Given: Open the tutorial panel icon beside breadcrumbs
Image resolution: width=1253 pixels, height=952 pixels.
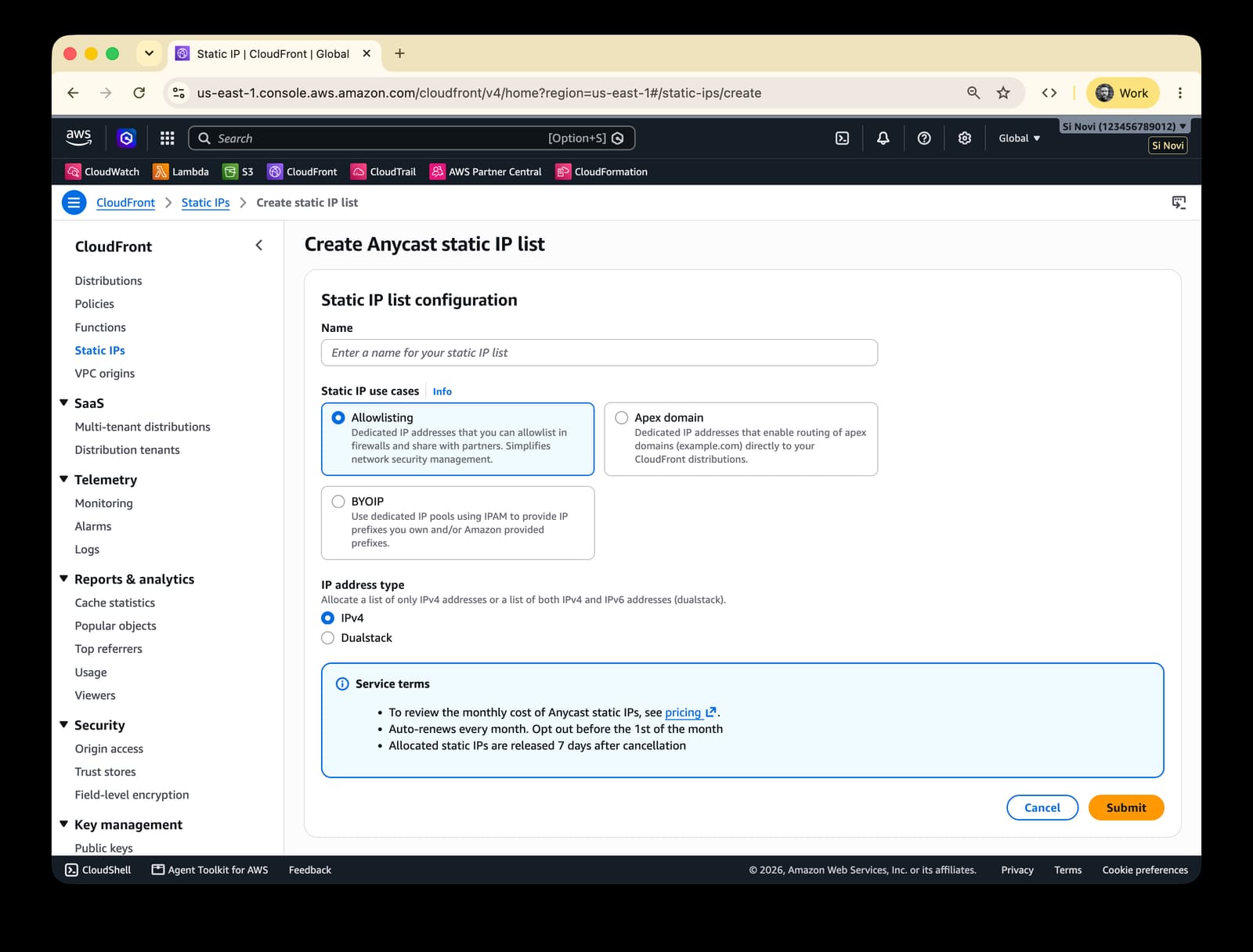Looking at the screenshot, I should pyautogui.click(x=1179, y=203).
